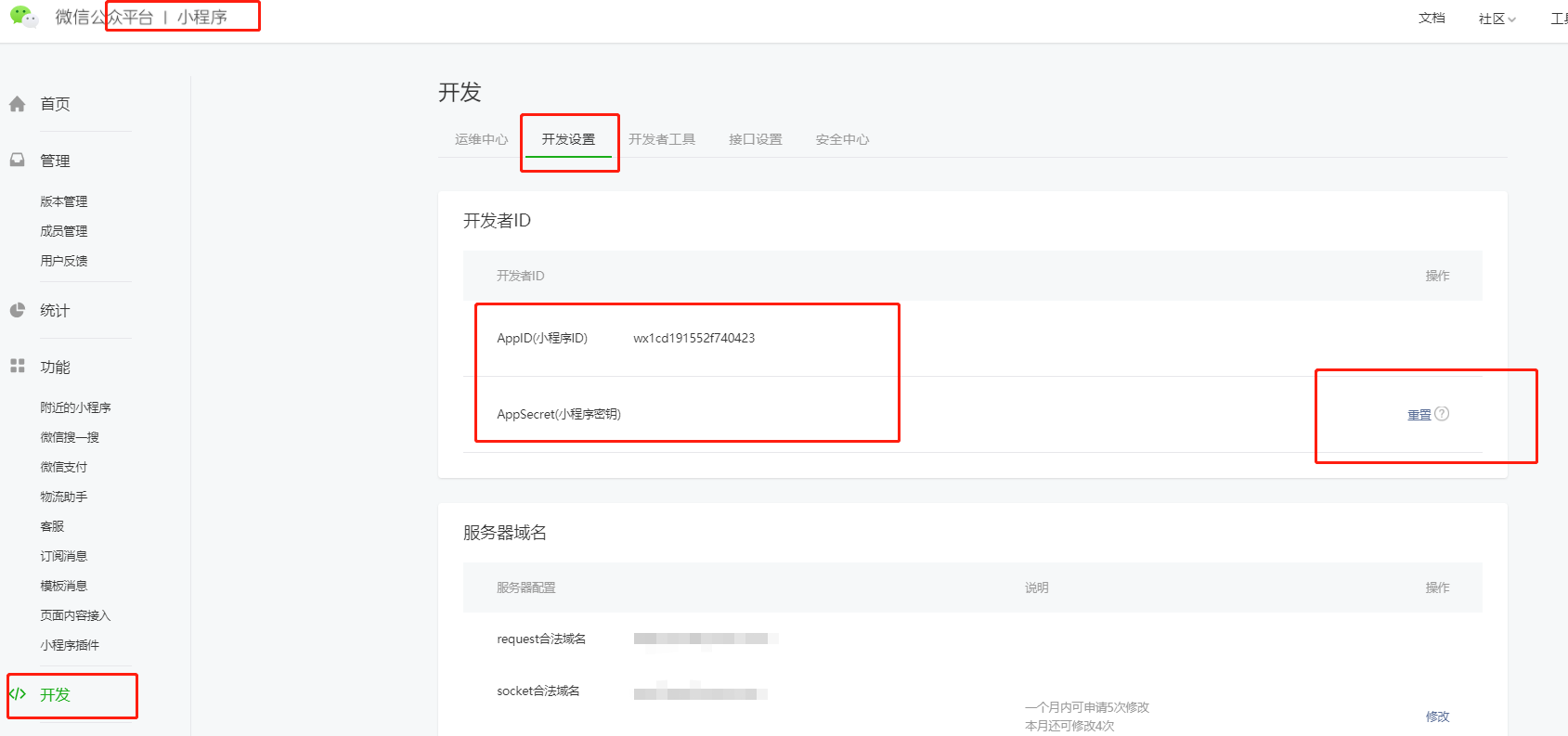Click the 修改 link for server domains
The width and height of the screenshot is (1568, 736).
point(1438,717)
